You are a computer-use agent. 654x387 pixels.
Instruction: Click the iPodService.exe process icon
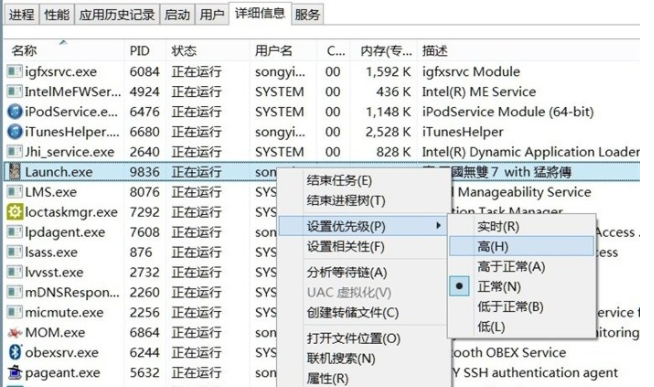[x=15, y=112]
